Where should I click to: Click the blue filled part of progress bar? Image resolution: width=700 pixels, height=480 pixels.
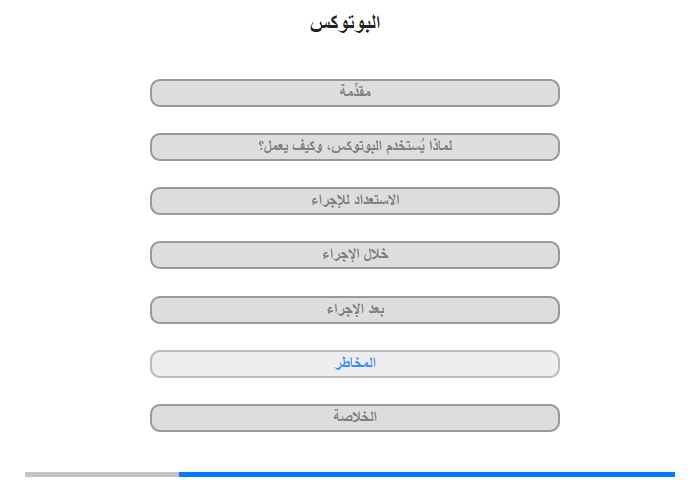coord(427,474)
